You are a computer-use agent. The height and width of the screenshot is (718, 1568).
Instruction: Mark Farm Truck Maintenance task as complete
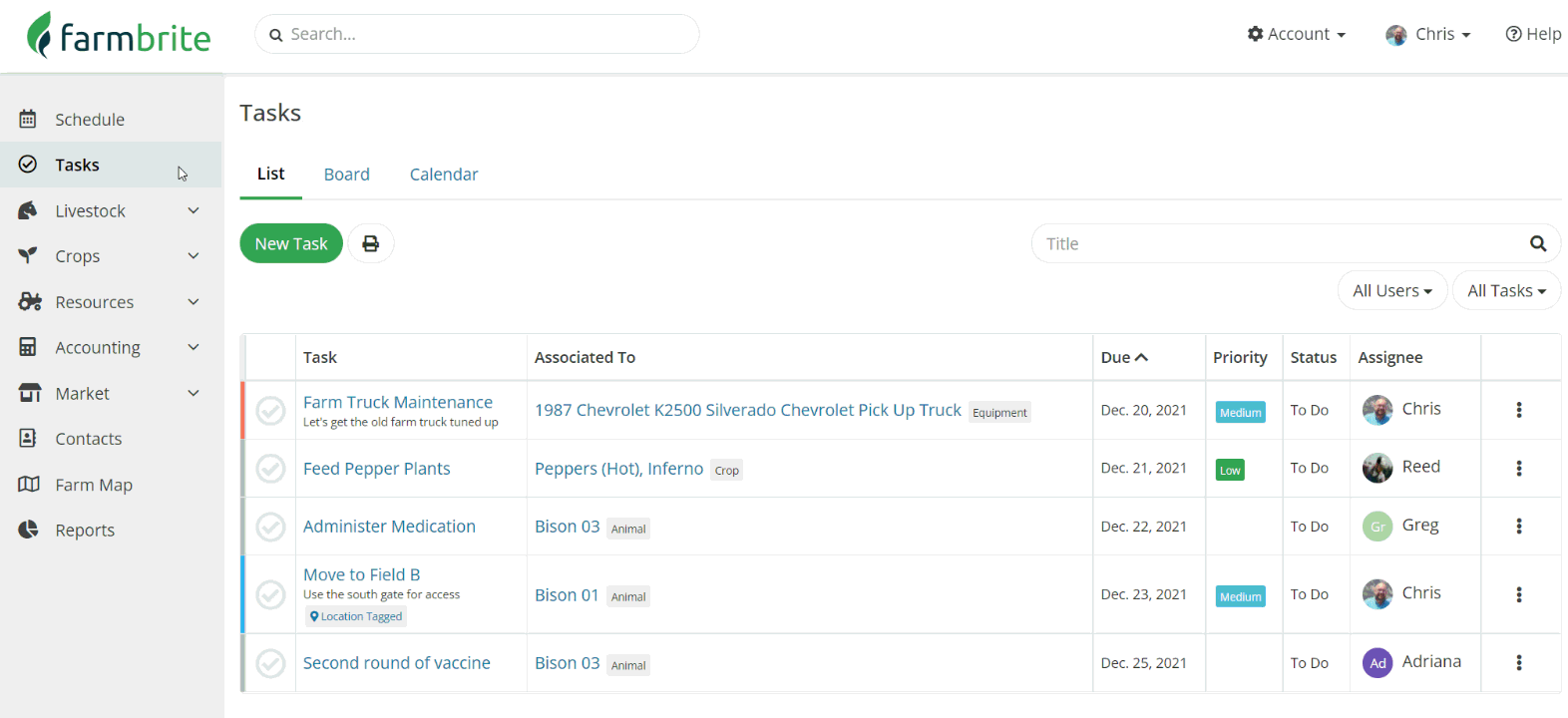point(270,410)
